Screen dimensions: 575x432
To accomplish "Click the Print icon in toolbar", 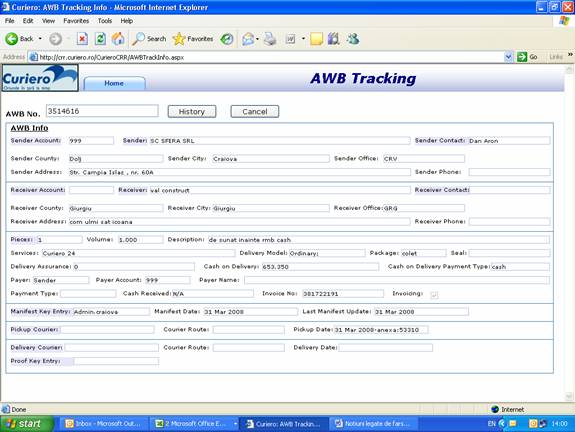I will (270, 39).
